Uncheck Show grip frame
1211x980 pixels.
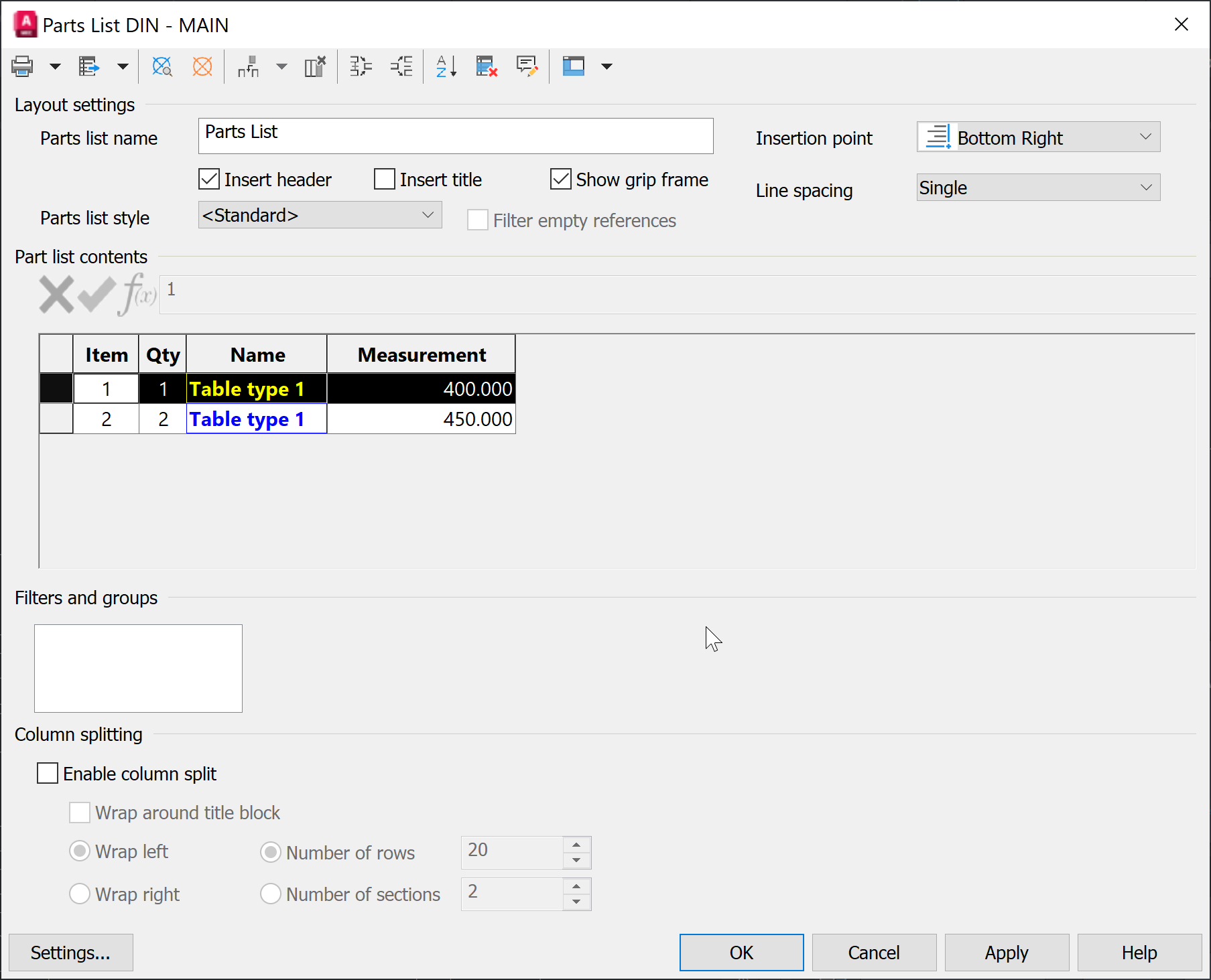(x=560, y=179)
